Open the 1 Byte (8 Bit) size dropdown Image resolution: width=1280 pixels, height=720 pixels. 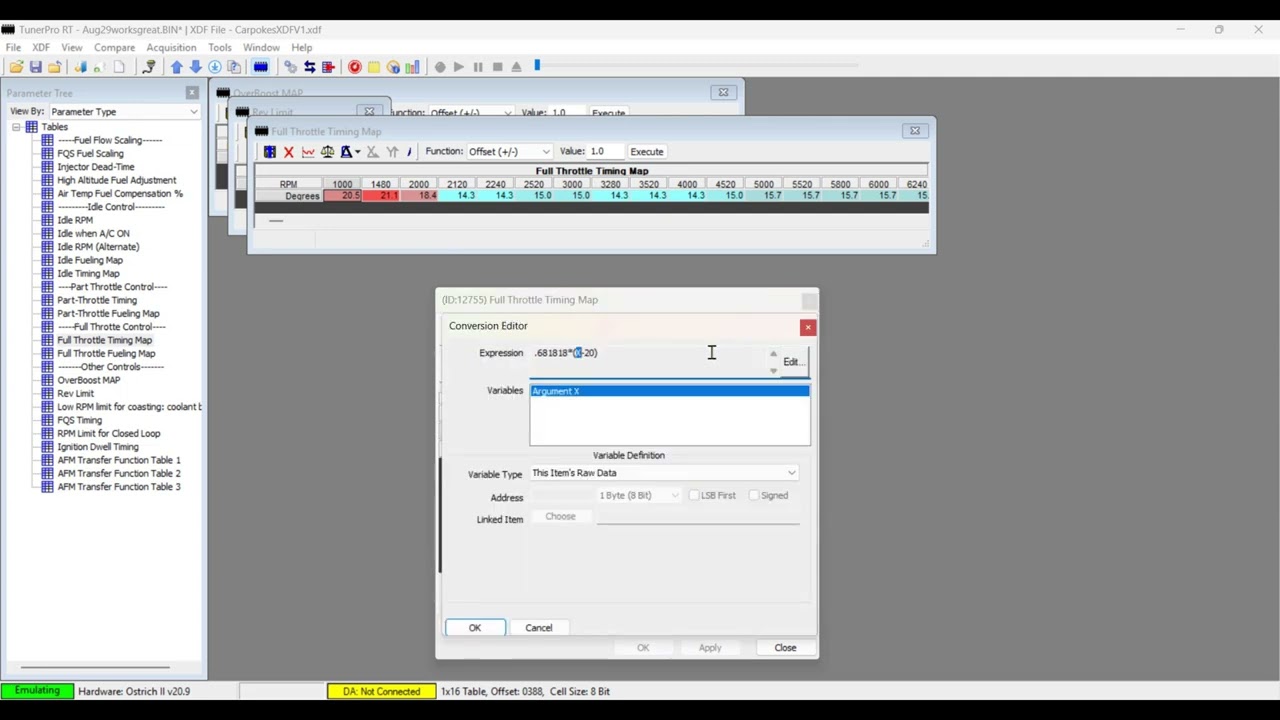point(639,496)
